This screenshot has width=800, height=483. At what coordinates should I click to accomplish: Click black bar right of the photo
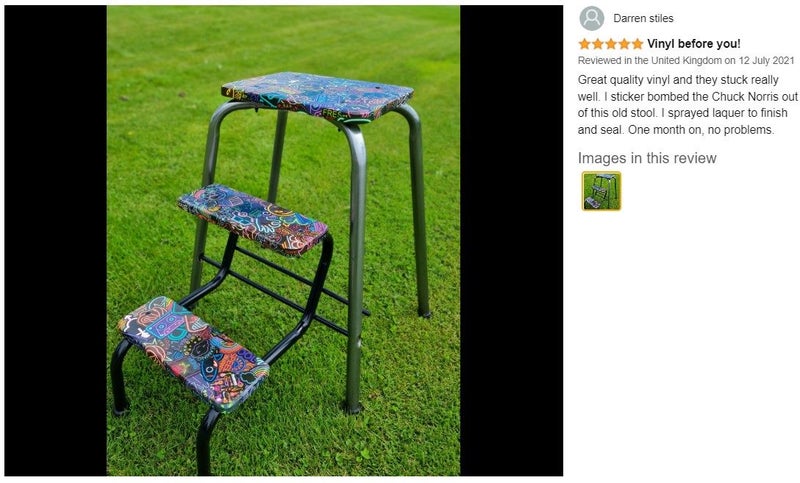(x=511, y=241)
